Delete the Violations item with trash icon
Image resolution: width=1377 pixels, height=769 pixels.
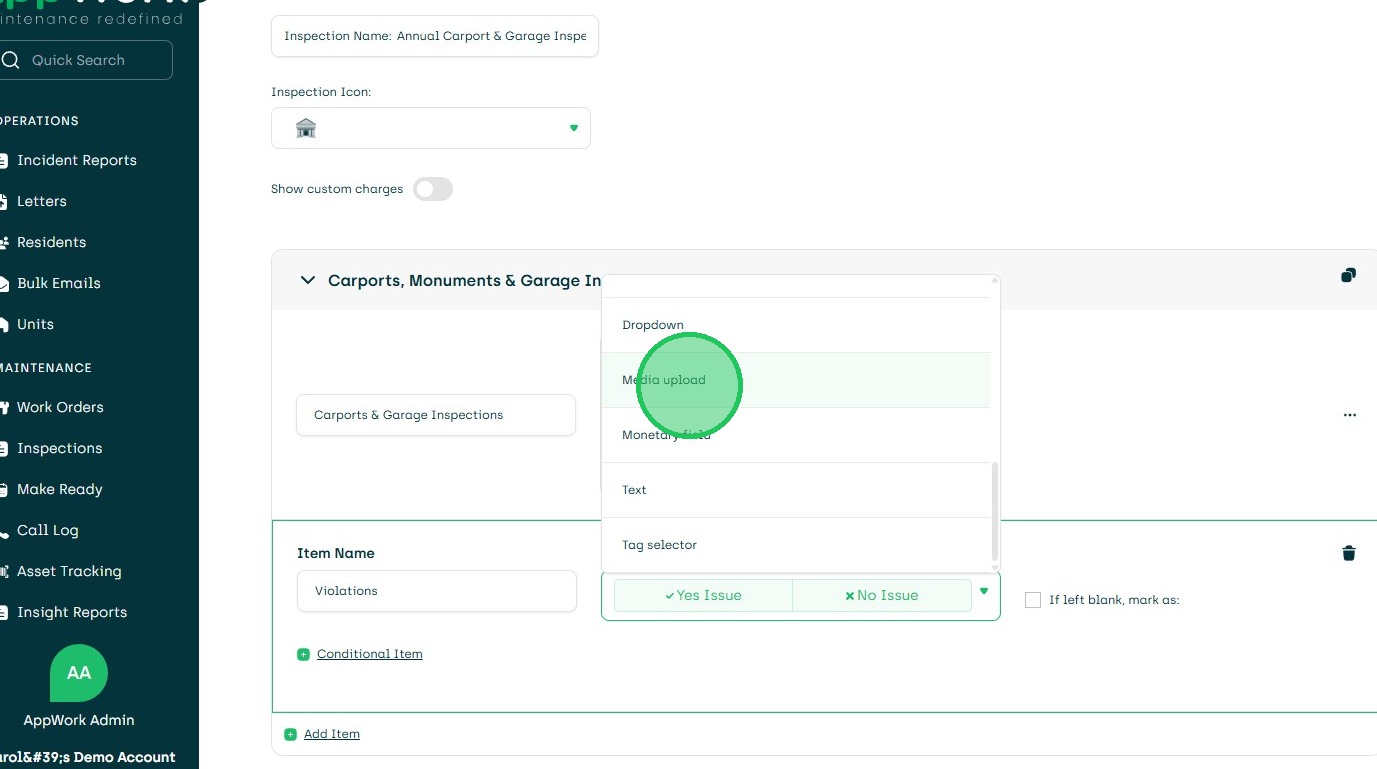click(1348, 553)
